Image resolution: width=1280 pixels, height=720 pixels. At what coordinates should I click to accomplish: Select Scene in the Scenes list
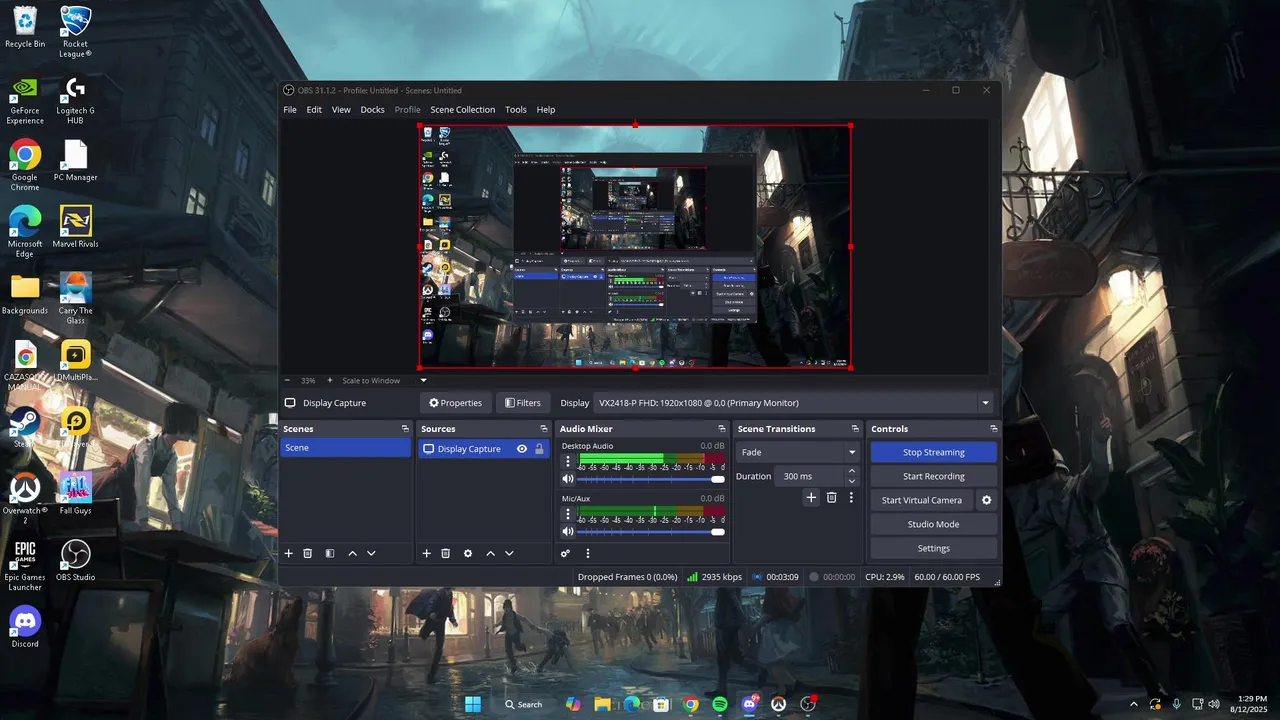[x=345, y=448]
